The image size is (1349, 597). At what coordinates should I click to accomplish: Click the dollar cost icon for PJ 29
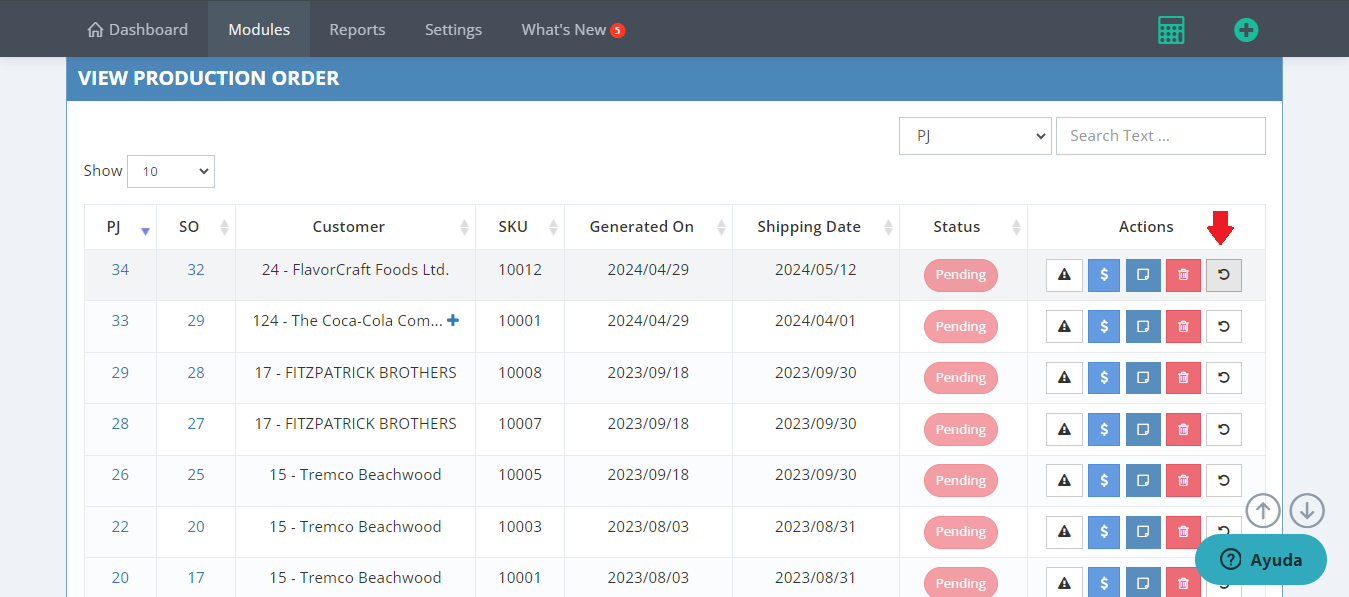[1104, 378]
